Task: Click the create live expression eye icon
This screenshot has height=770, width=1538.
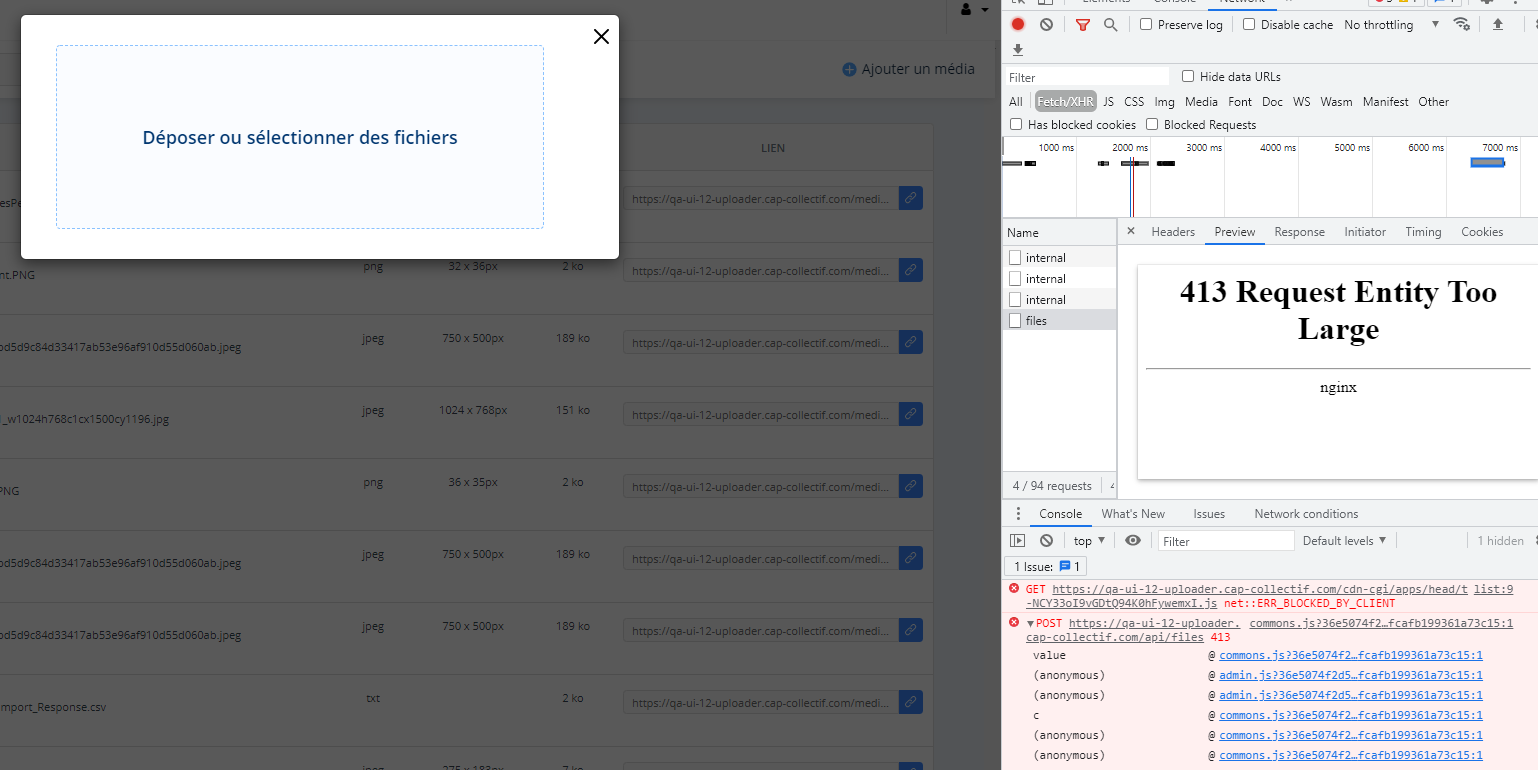Action: click(x=1133, y=540)
